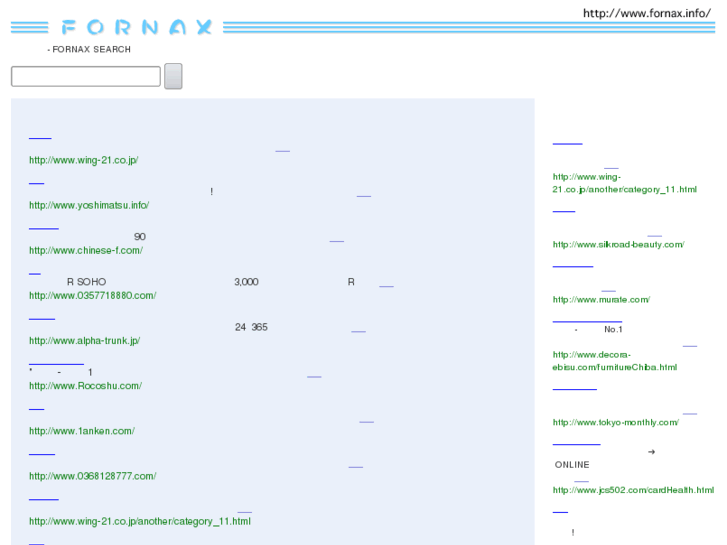Image resolution: width=727 pixels, height=545 pixels.
Task: Open the decora-ebisu.com furnitureChiba.html URL
Action: click(615, 361)
